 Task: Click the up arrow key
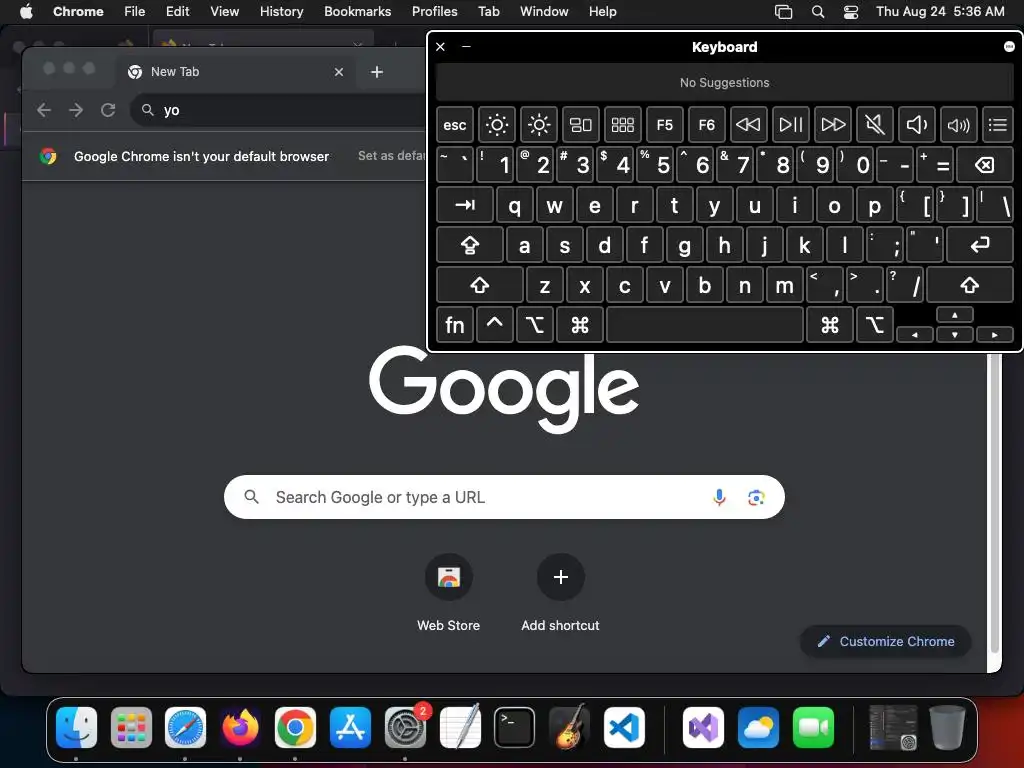pyautogui.click(x=955, y=315)
